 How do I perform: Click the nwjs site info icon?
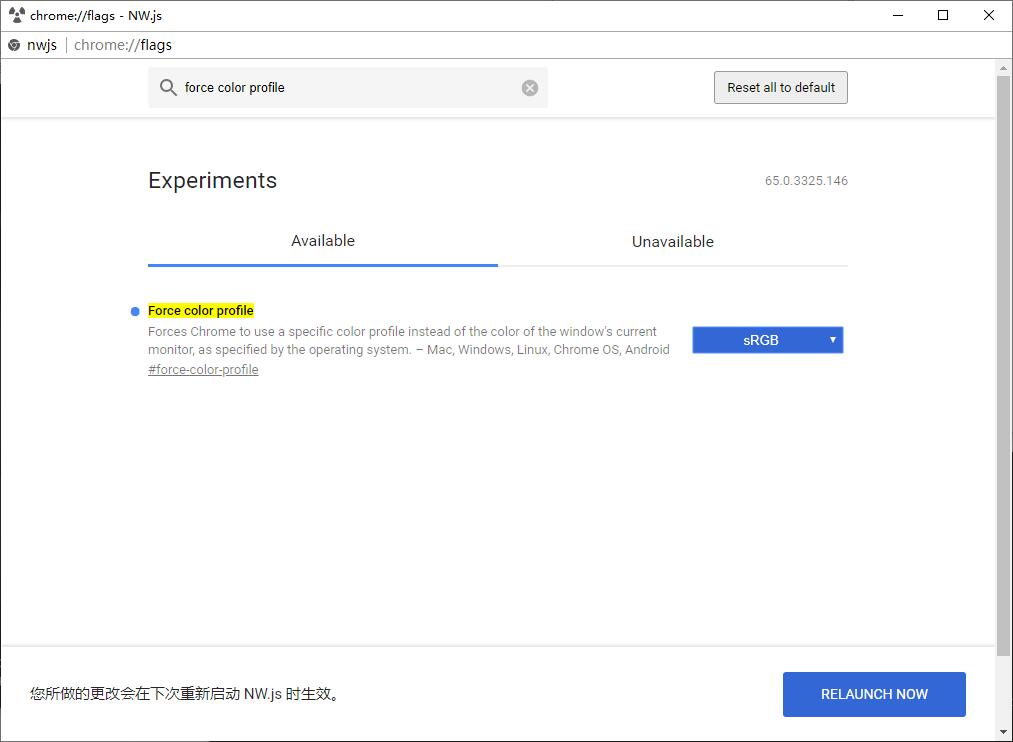[x=14, y=45]
